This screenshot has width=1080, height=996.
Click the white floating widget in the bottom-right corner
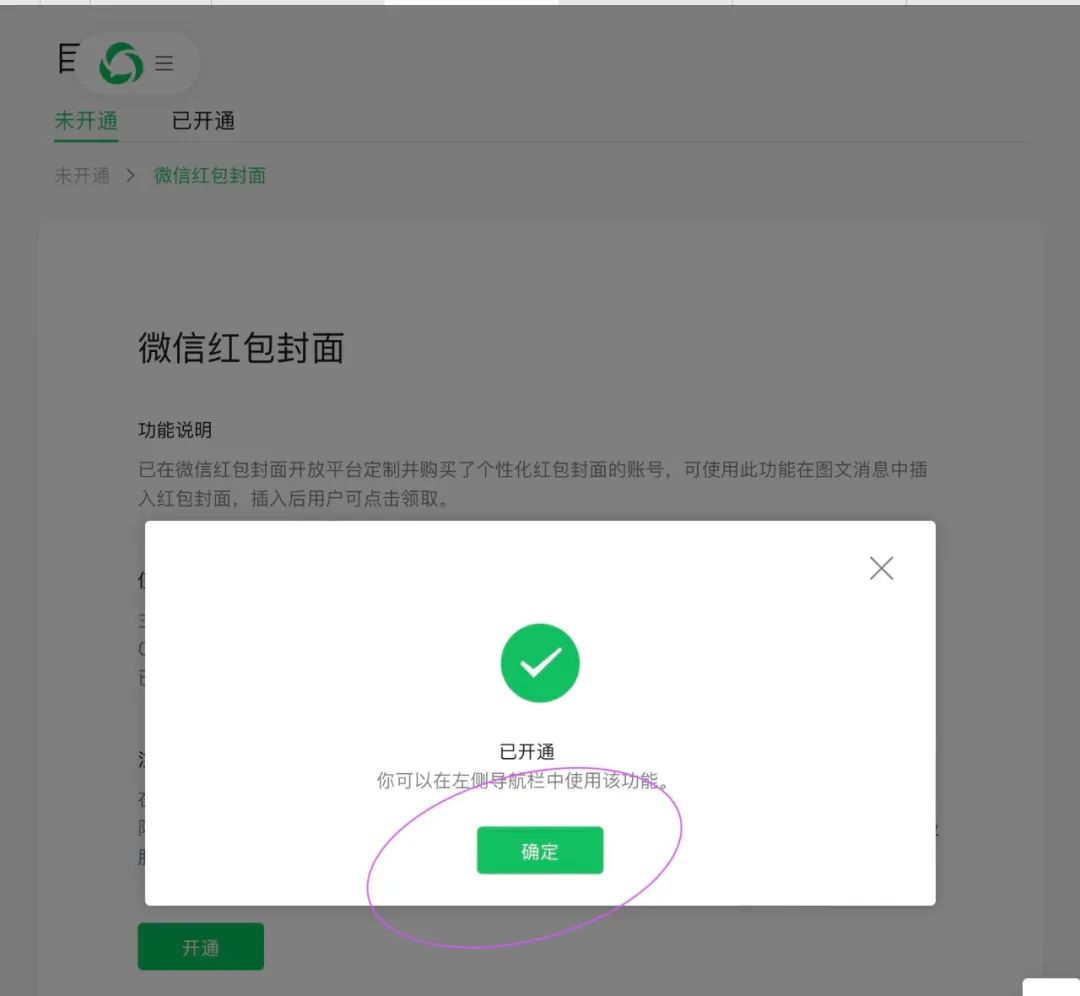pyautogui.click(x=1051, y=987)
